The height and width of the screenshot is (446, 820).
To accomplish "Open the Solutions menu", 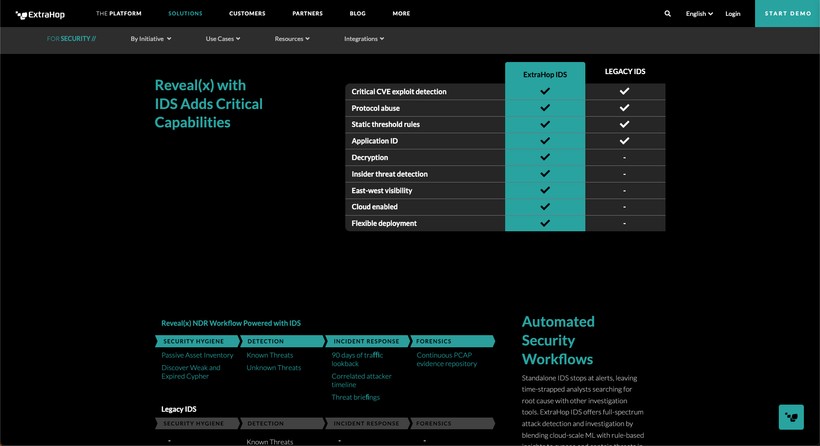I will pyautogui.click(x=185, y=14).
